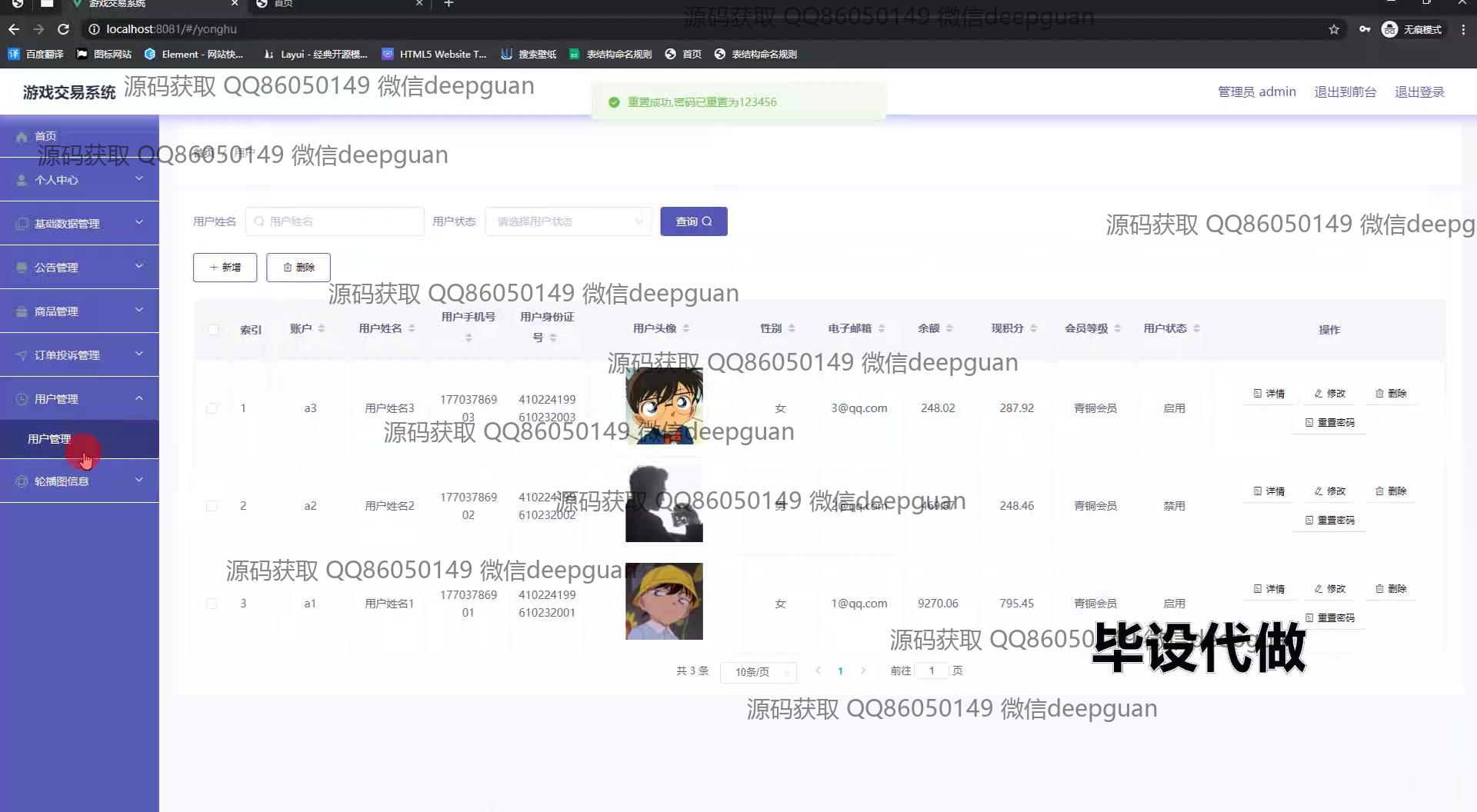Expand 公告管理 menu in sidebar
This screenshot has width=1477, height=812.
79,268
